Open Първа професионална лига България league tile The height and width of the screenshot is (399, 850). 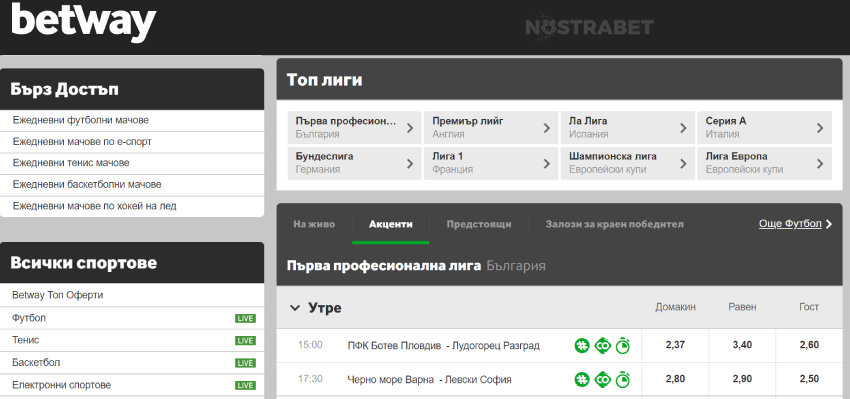click(355, 127)
